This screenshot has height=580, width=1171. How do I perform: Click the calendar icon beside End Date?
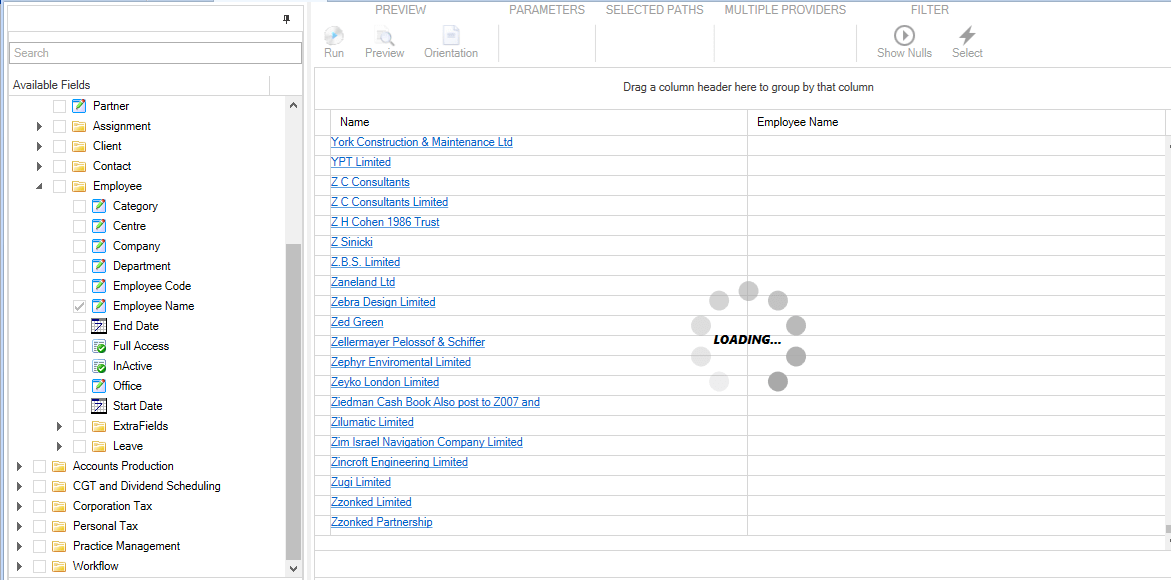click(x=99, y=325)
